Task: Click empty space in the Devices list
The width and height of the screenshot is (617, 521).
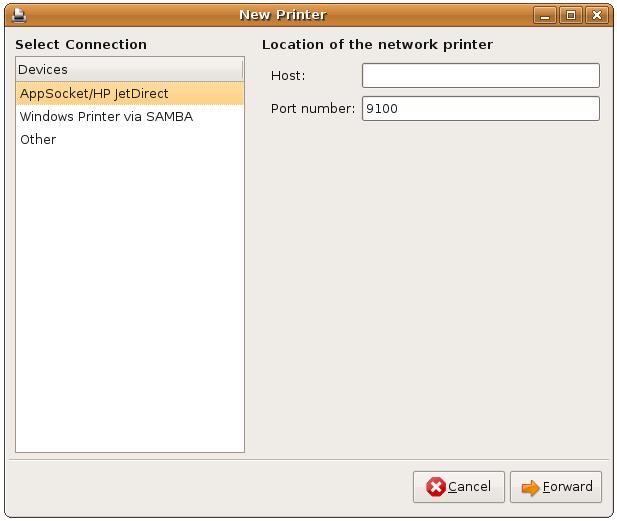Action: [x=129, y=300]
